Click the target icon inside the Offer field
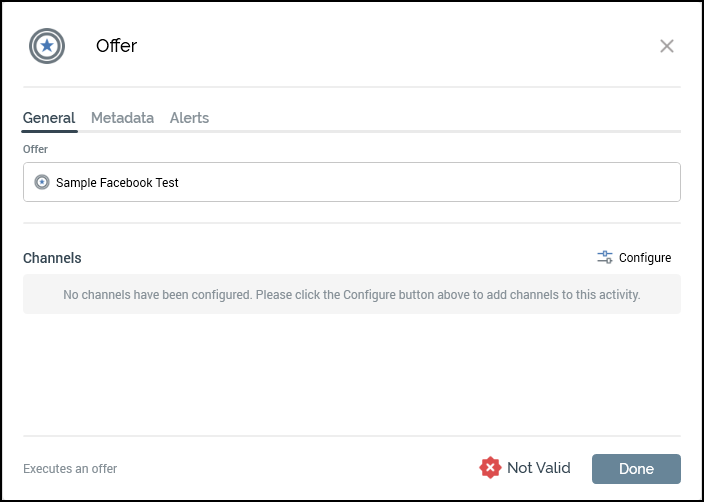 [x=42, y=183]
